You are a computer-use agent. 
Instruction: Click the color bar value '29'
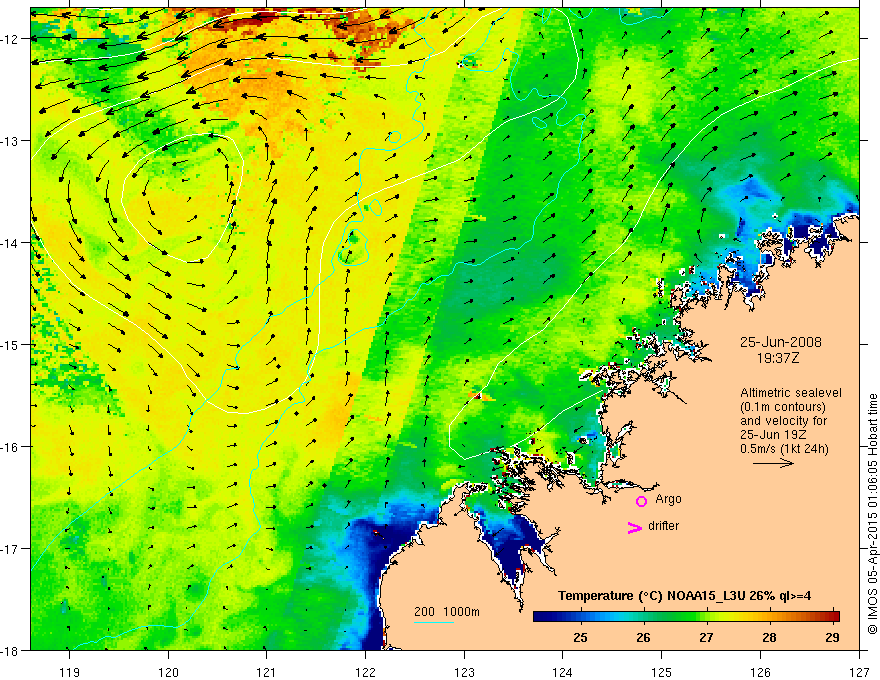click(832, 637)
